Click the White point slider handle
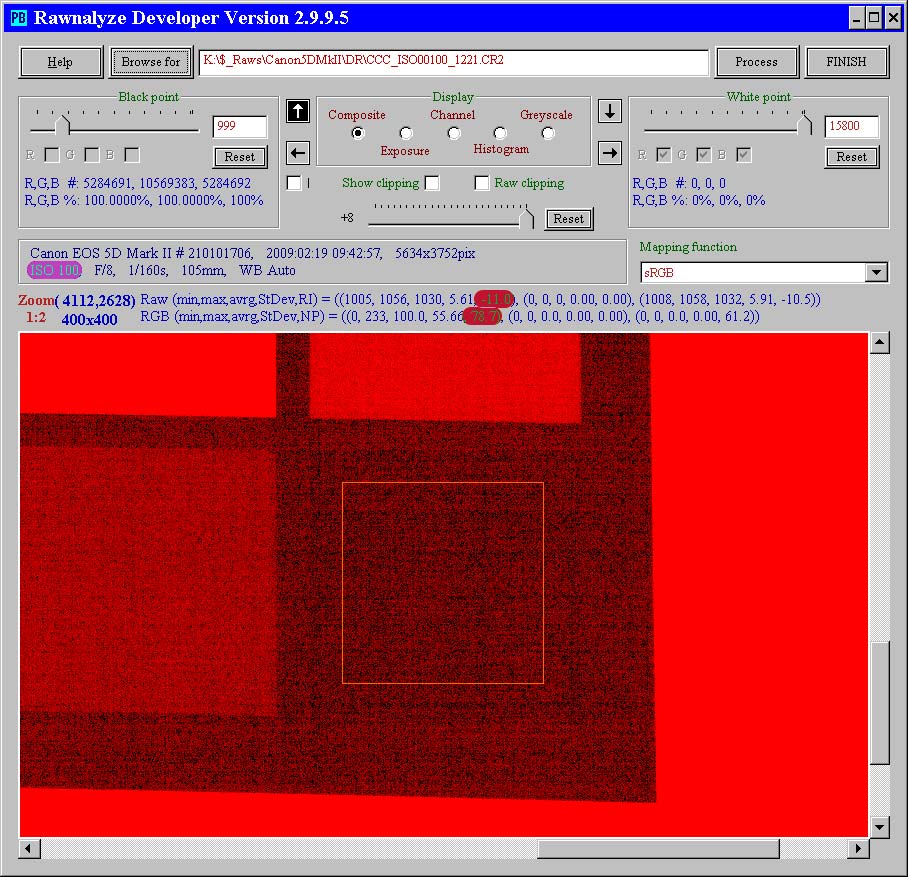908x877 pixels. pos(806,125)
